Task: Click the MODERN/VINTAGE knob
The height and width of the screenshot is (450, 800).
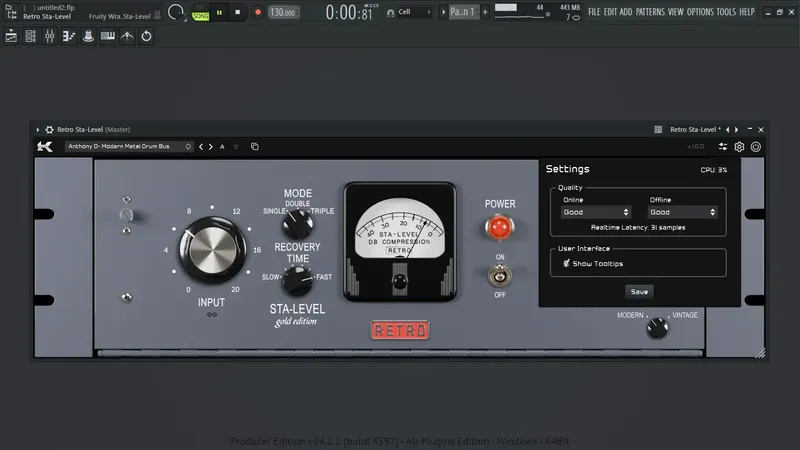Action: [x=658, y=328]
